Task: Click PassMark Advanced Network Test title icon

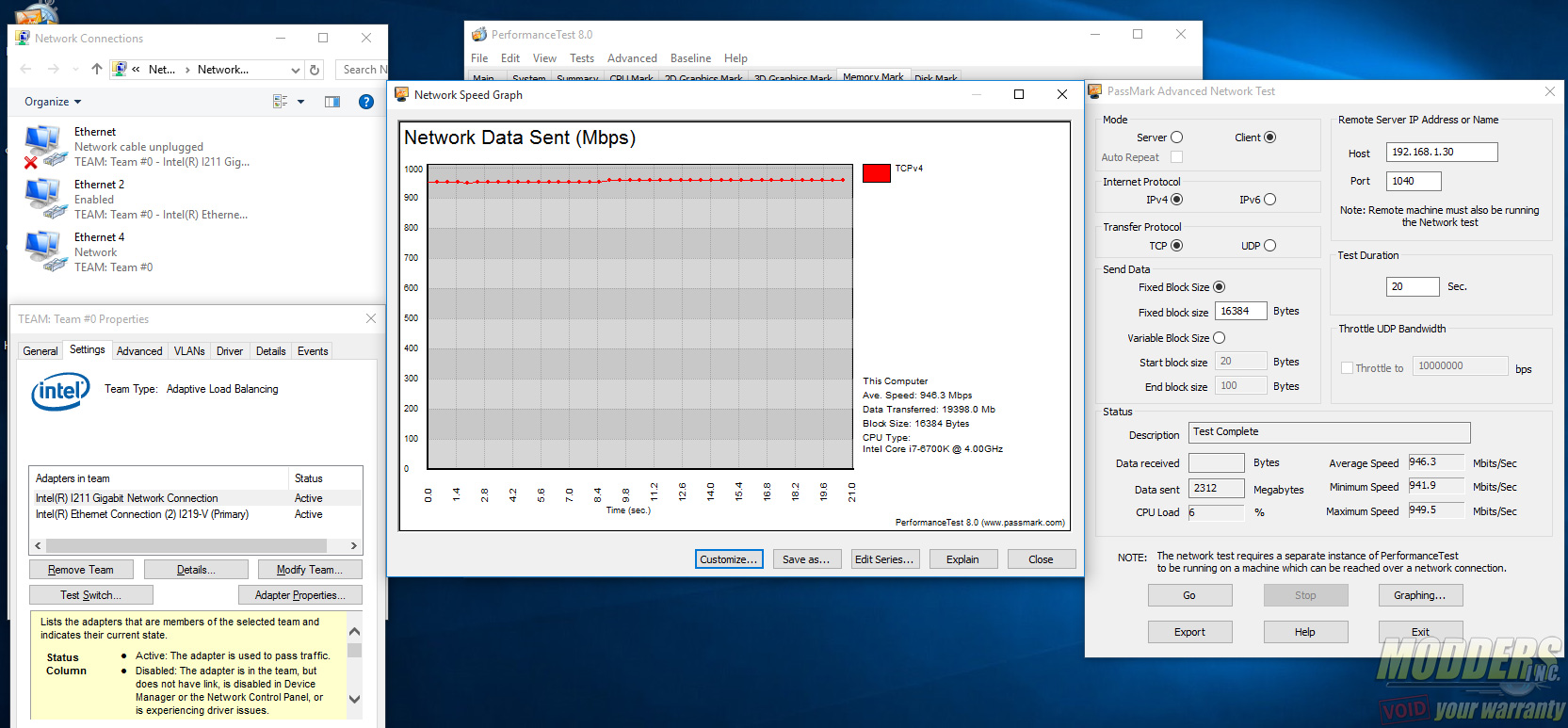Action: [1095, 91]
